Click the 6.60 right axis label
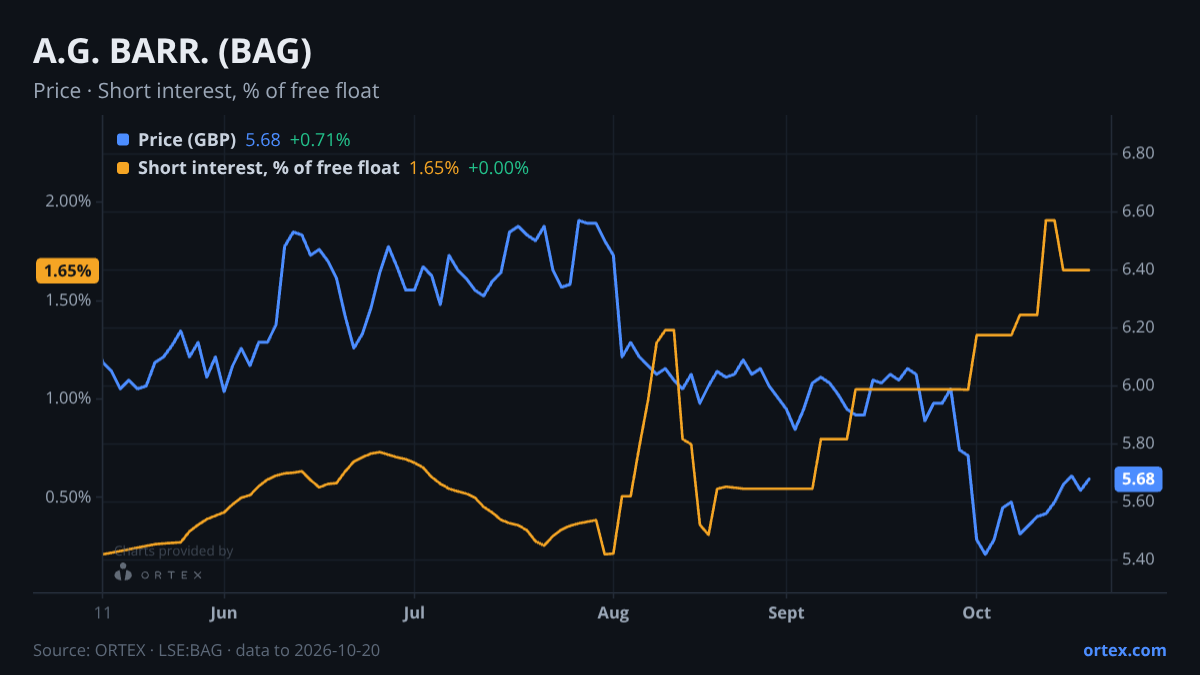Viewport: 1200px width, 675px height. pyautogui.click(x=1139, y=212)
